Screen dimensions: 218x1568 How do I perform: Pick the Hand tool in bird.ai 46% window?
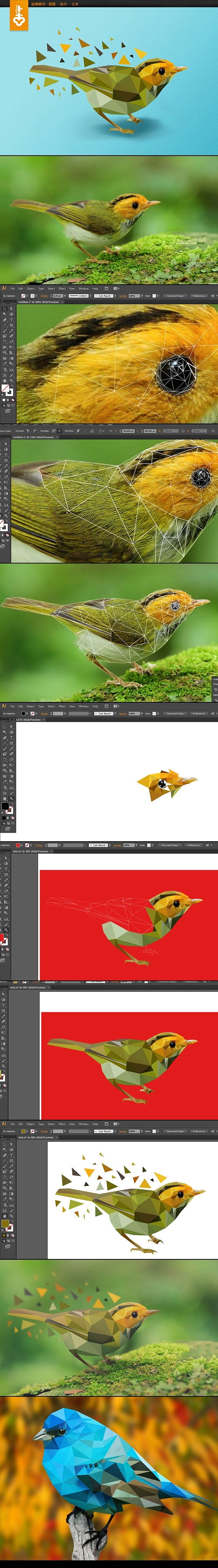coord(5,1216)
